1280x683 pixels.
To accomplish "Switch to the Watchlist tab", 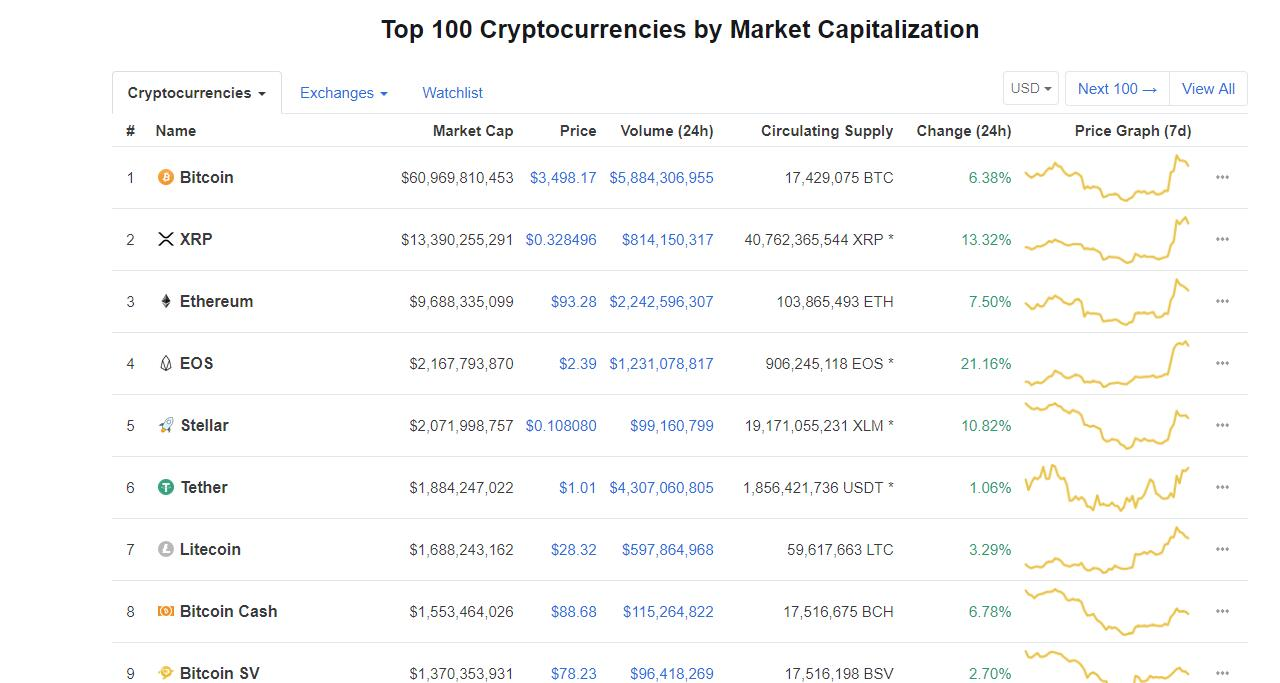I will (x=452, y=93).
